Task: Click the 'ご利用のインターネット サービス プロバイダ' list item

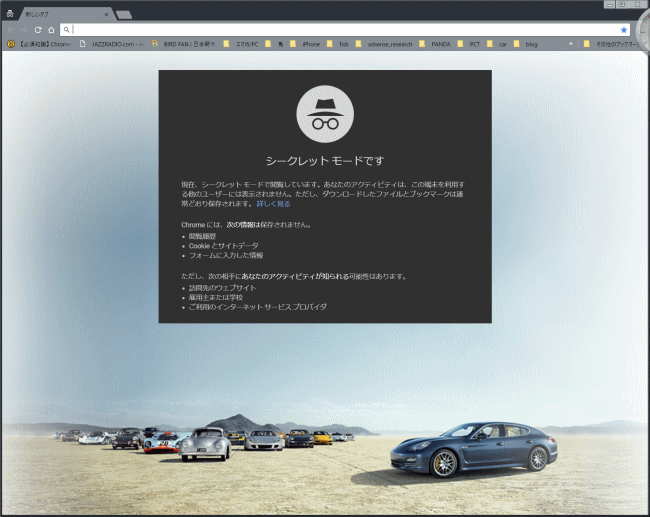Action: [257, 307]
